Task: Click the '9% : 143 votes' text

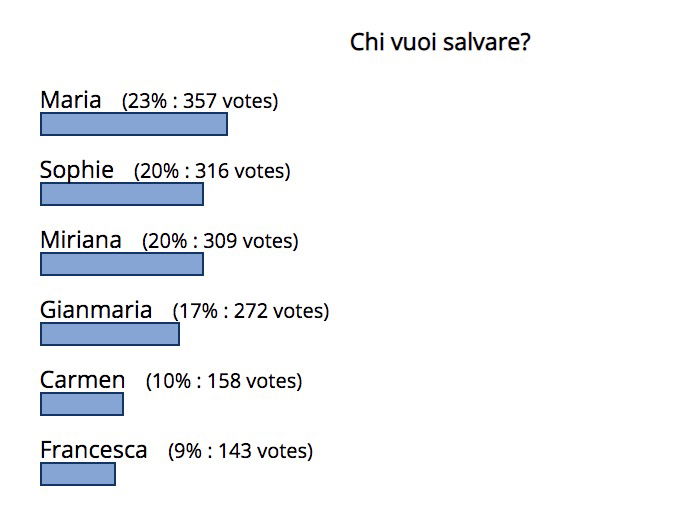Action: [240, 451]
